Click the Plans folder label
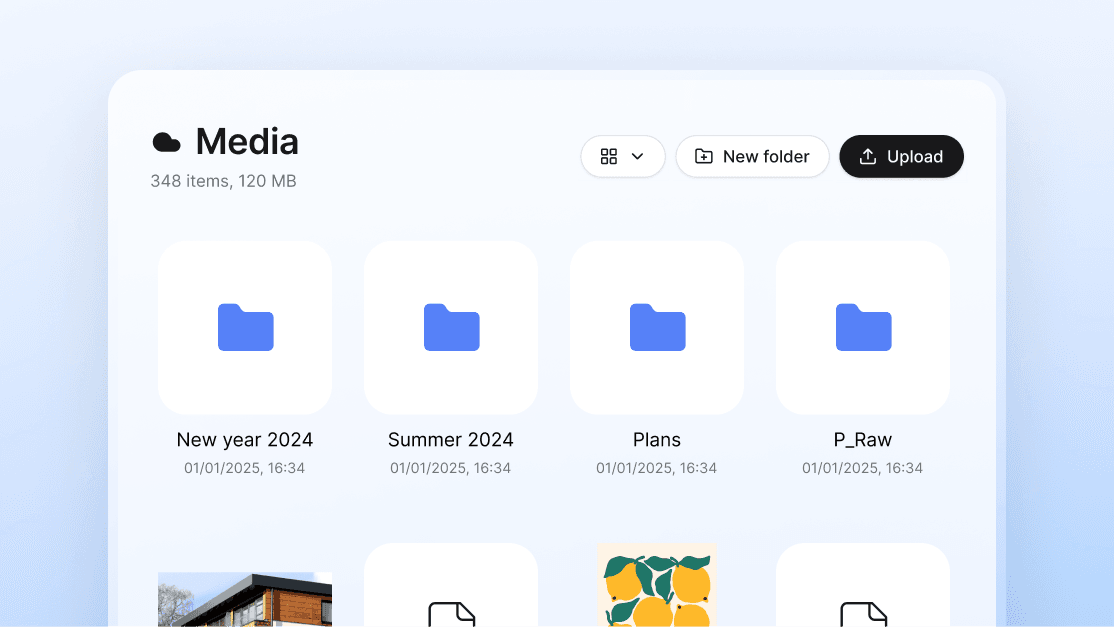Image resolution: width=1114 pixels, height=627 pixels. [657, 440]
